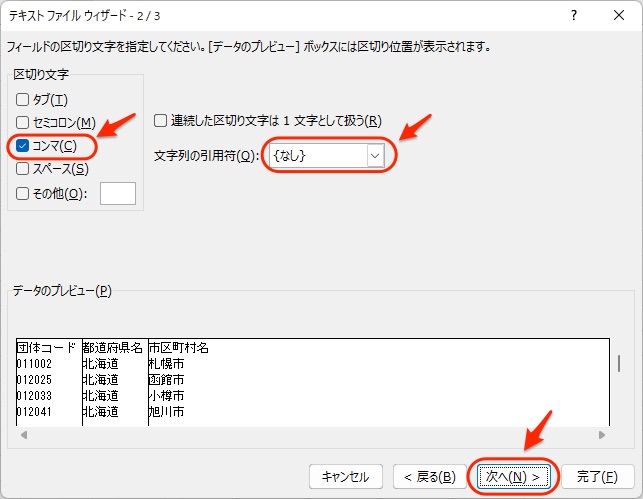Click the 旭川市 cell in preview
This screenshot has height=499, width=643.
click(166, 412)
